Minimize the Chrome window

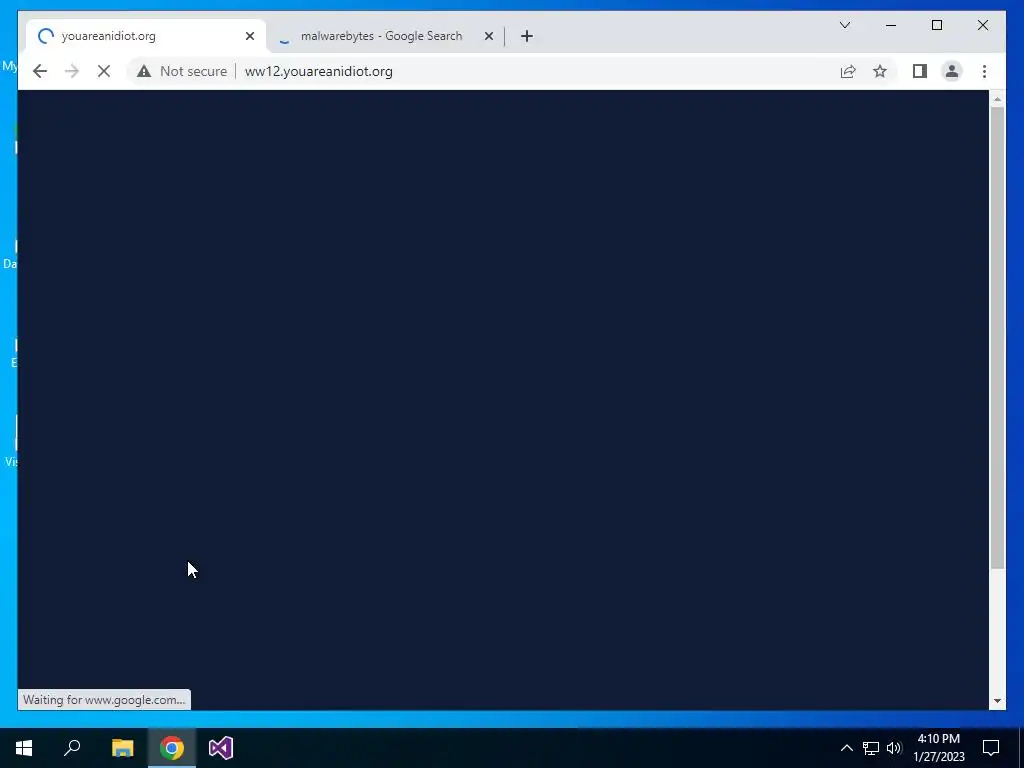tap(891, 25)
